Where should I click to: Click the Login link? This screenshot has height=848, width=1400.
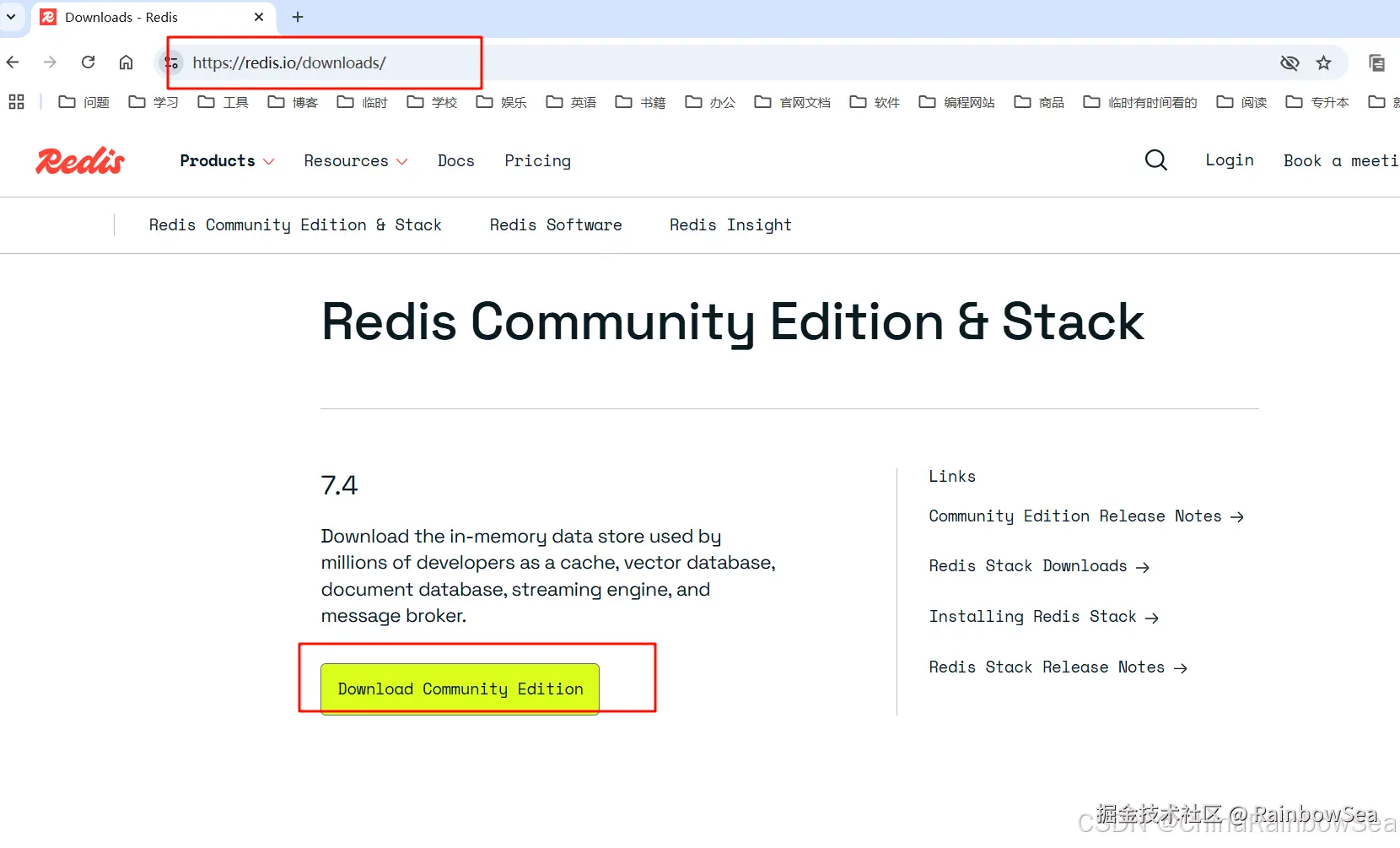[1230, 160]
